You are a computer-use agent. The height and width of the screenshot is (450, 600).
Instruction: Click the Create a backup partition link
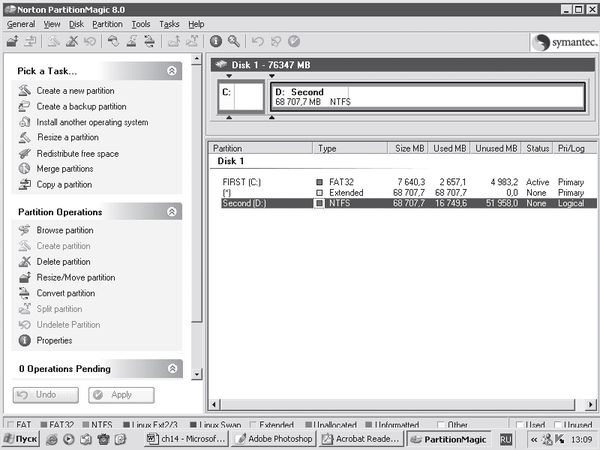81,106
